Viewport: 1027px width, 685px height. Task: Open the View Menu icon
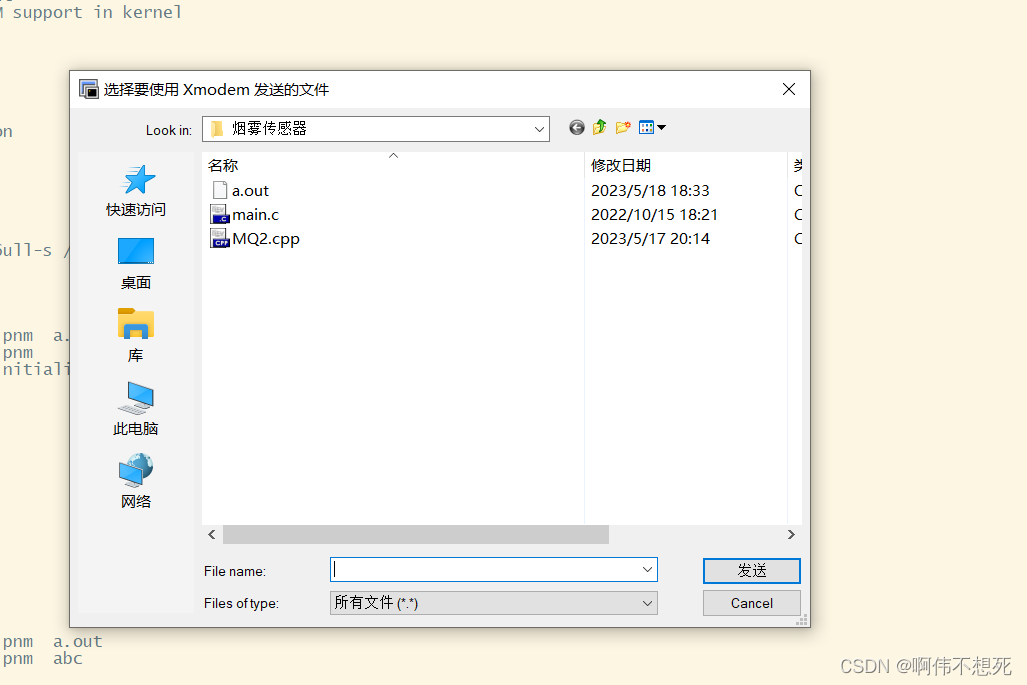point(648,127)
